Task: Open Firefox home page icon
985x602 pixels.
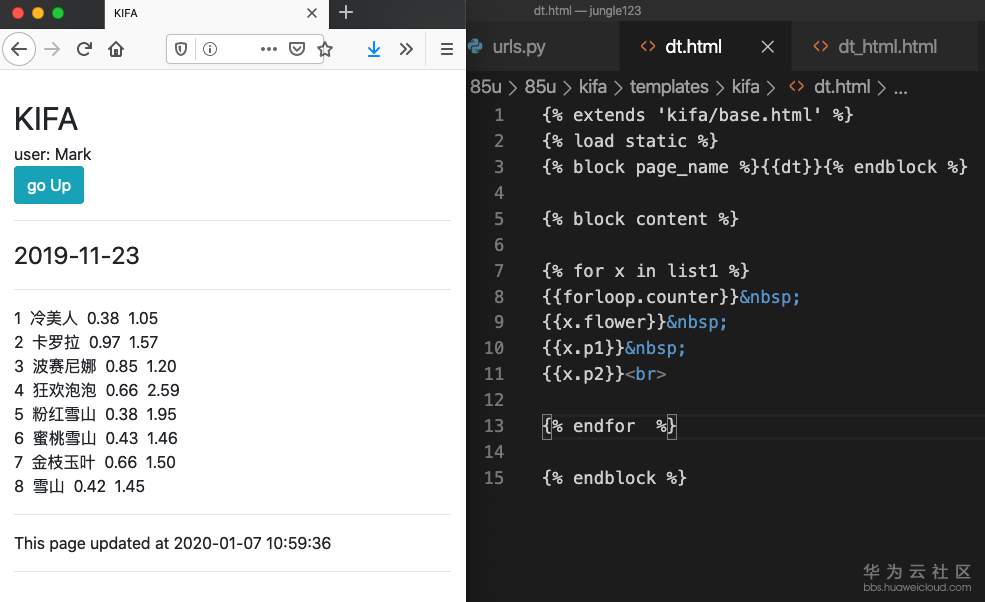Action: [x=116, y=49]
